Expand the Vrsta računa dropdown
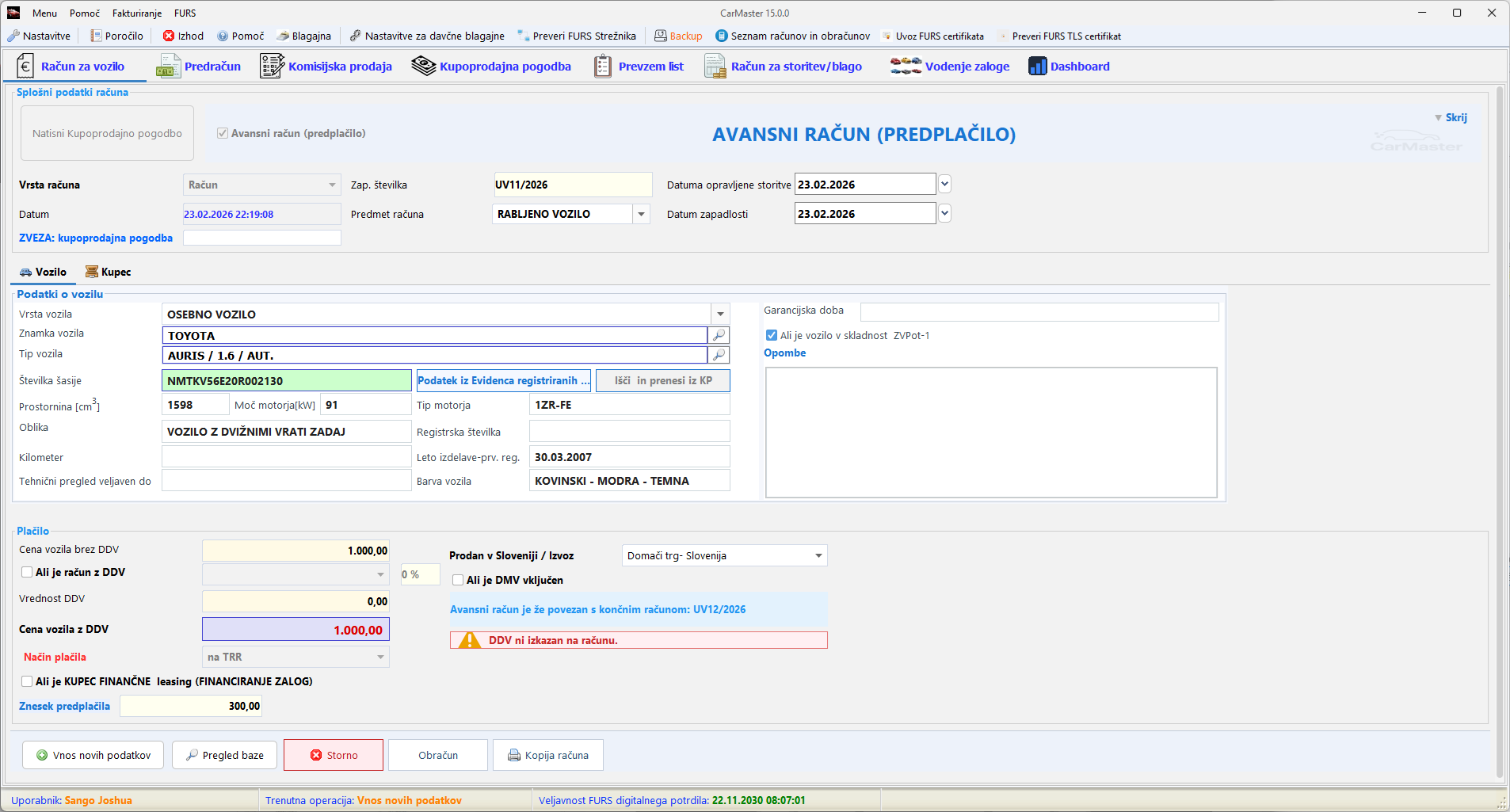This screenshot has width=1510, height=812. [333, 185]
